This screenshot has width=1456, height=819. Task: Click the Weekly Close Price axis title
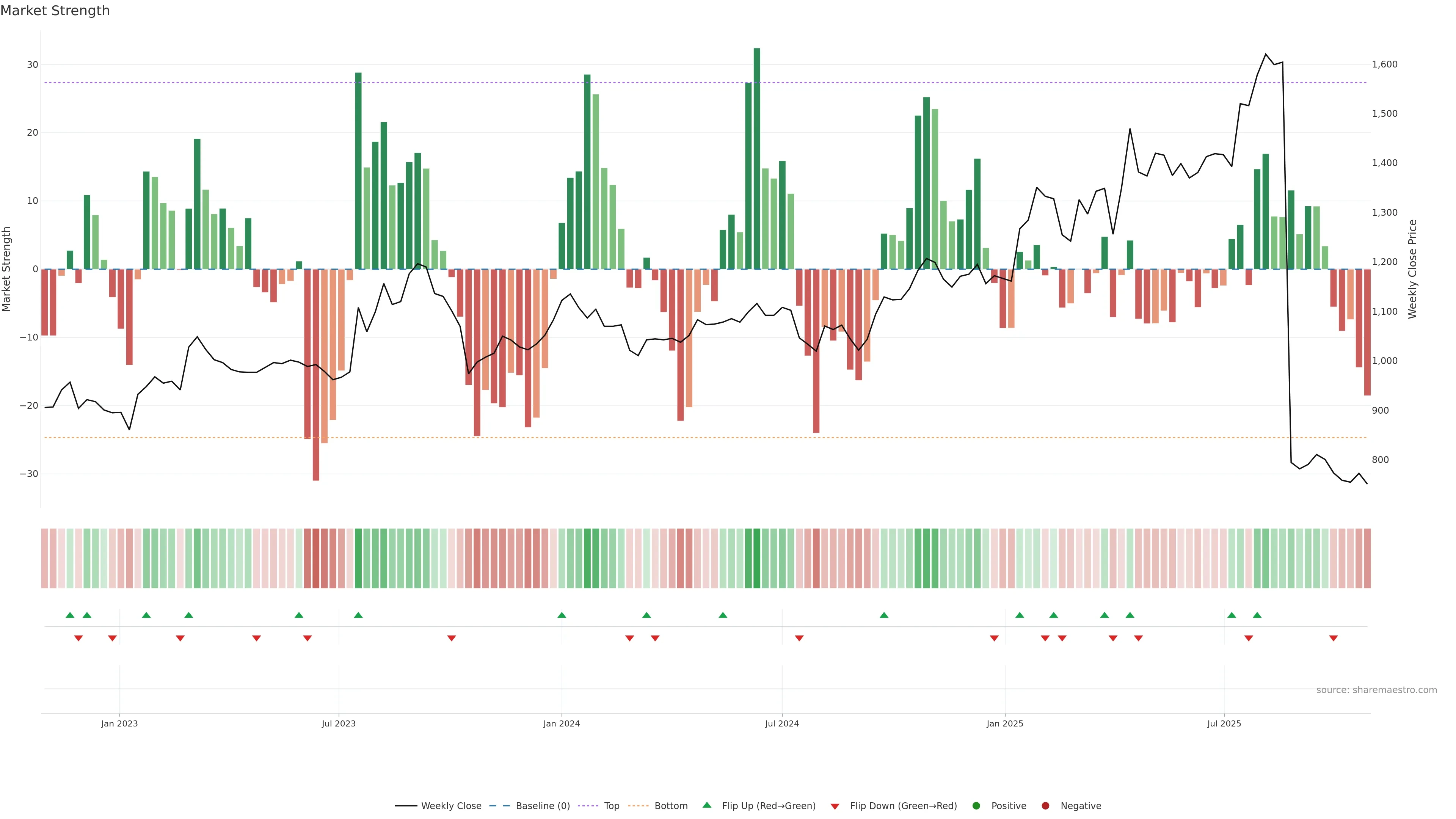pyautogui.click(x=1412, y=269)
